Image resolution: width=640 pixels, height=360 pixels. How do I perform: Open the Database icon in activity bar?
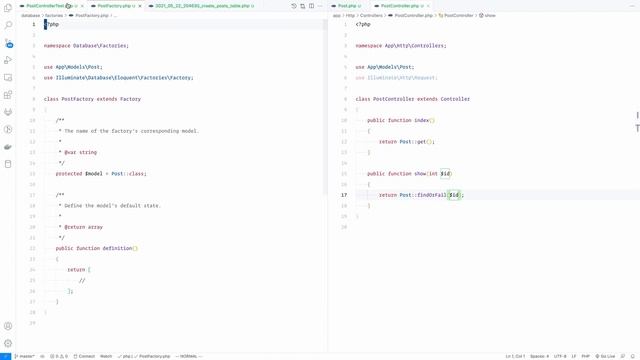pyautogui.click(x=8, y=164)
